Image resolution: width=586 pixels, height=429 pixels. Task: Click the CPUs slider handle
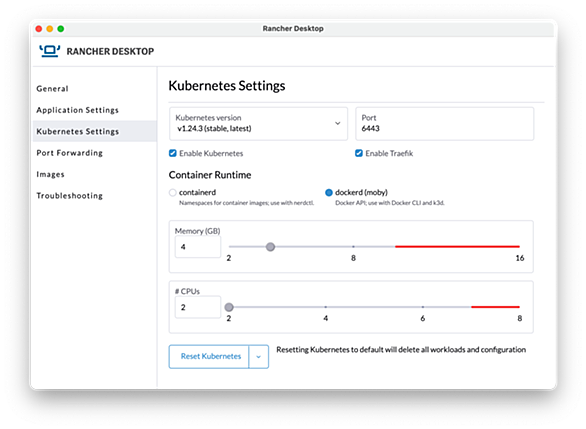click(x=229, y=307)
